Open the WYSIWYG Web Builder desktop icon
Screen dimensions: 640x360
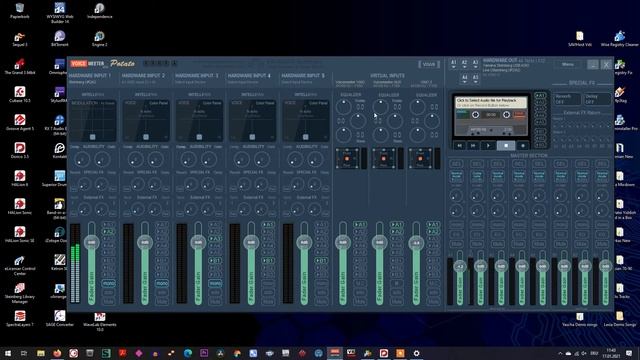click(x=60, y=12)
